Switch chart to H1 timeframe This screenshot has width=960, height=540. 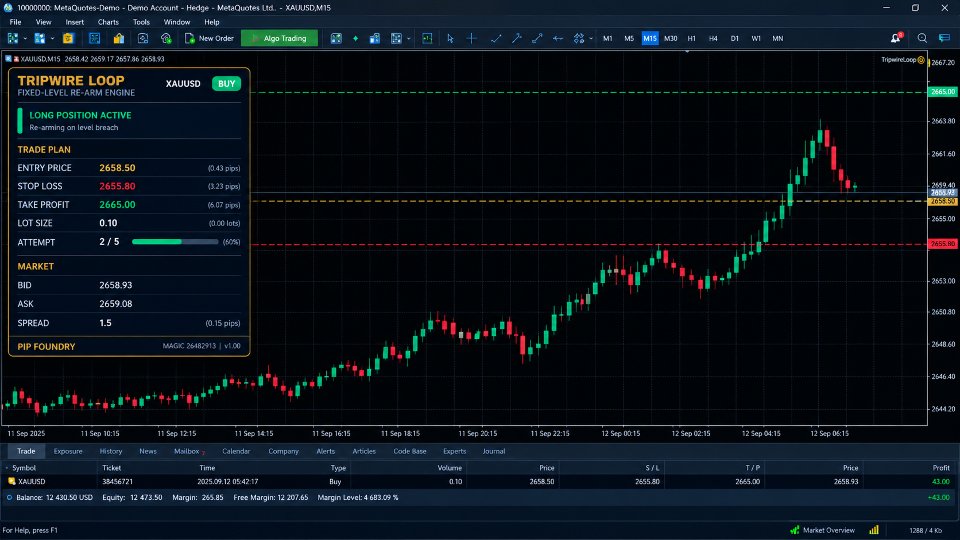click(x=691, y=38)
